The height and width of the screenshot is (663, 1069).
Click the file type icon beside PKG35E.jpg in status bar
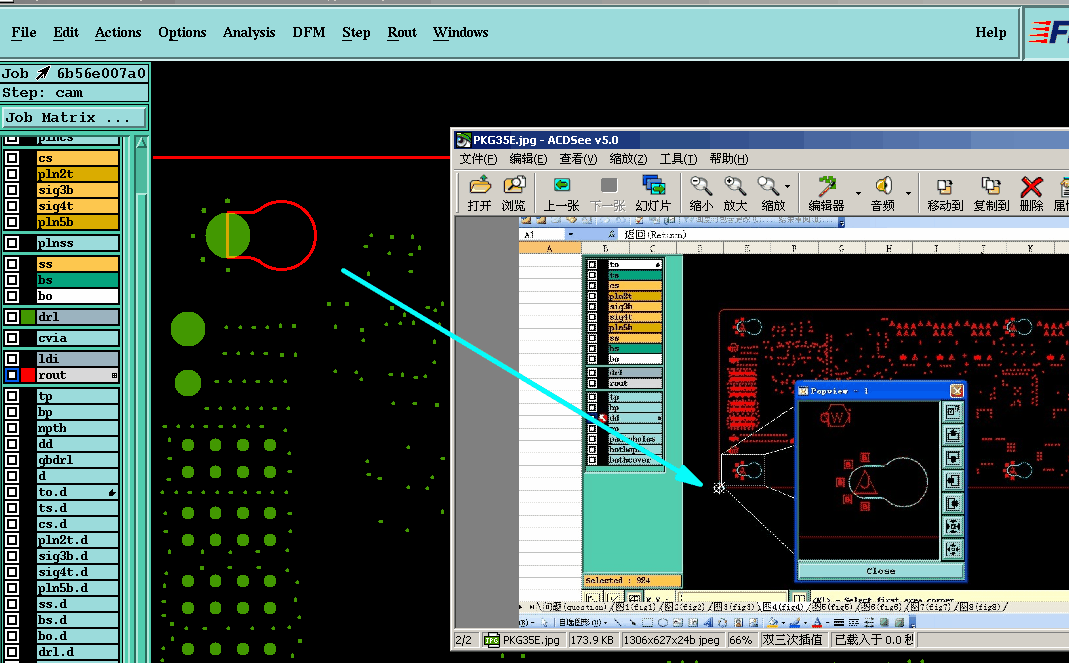[x=492, y=640]
